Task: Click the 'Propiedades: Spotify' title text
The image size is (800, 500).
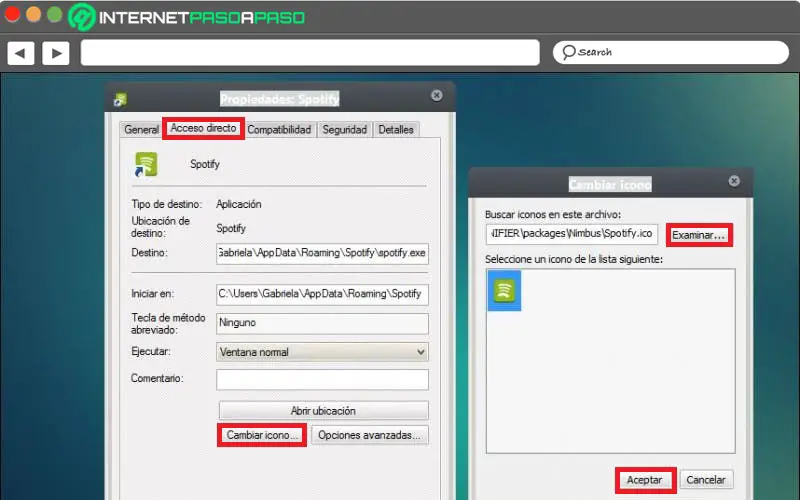Action: pos(280,98)
